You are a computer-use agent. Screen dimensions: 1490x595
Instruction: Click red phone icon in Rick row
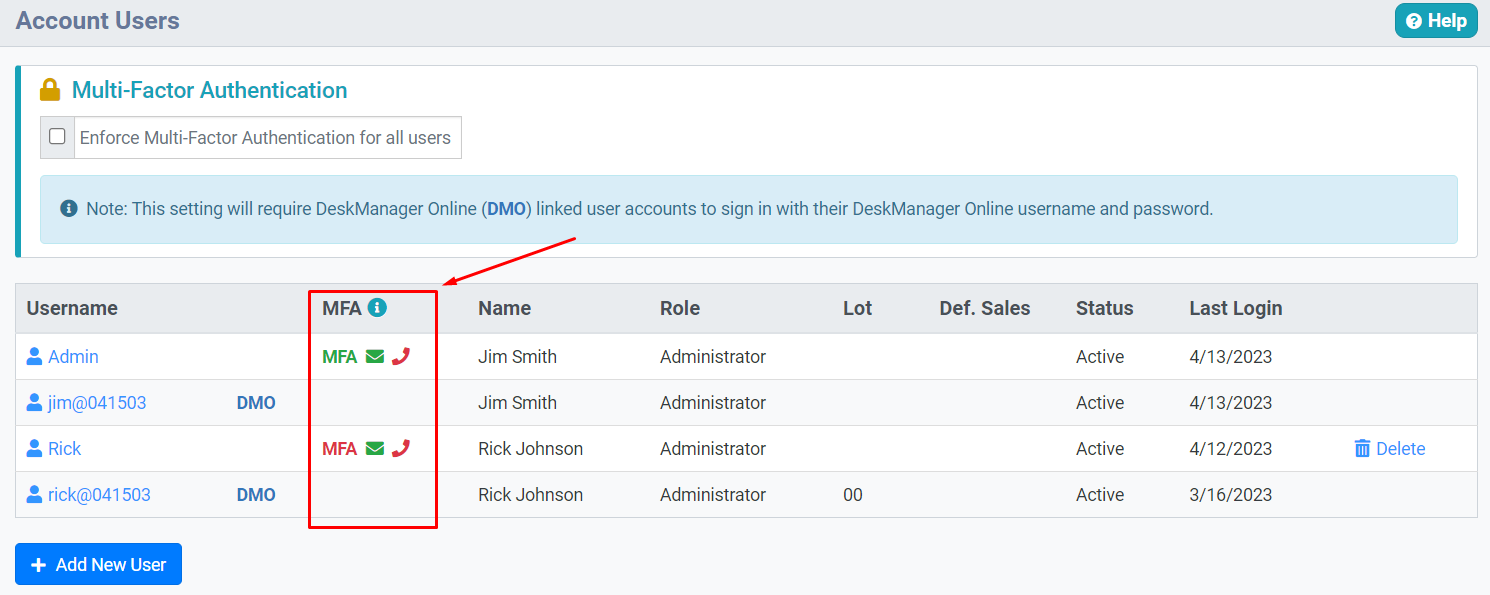pos(401,449)
